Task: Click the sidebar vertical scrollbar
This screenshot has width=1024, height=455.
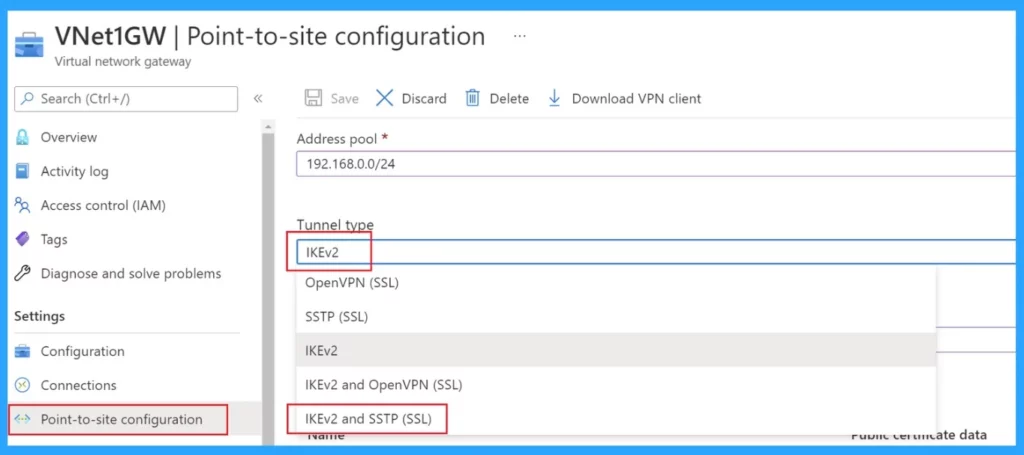Action: (268, 287)
